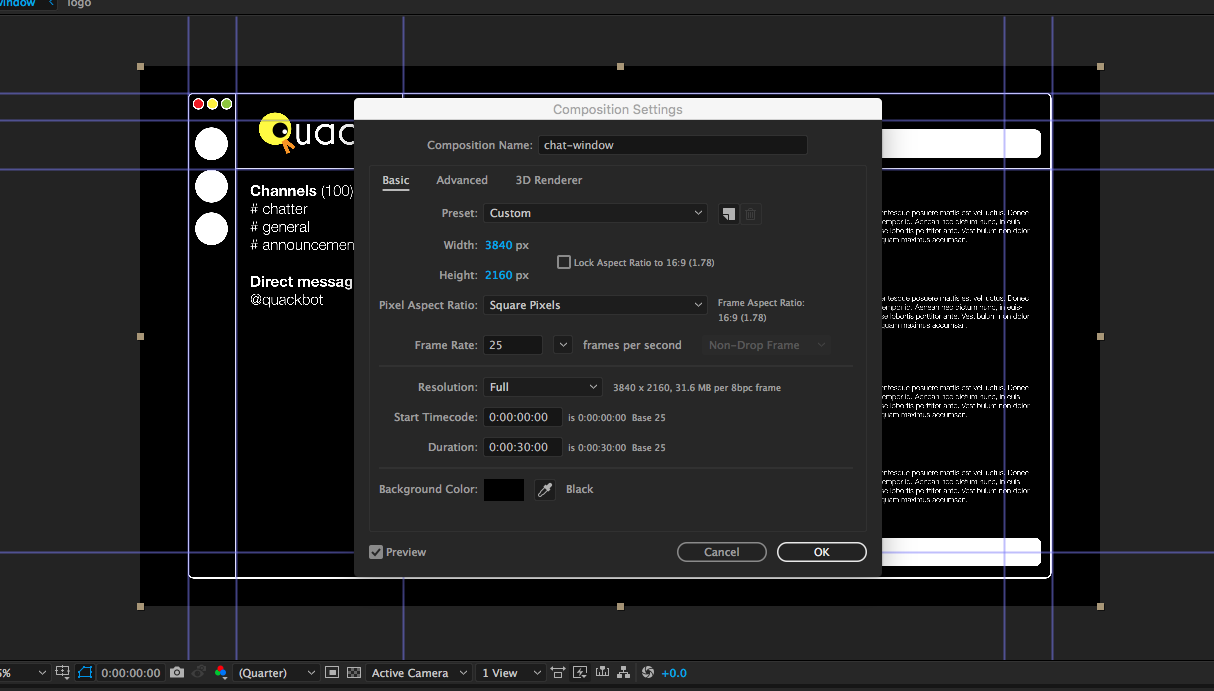The width and height of the screenshot is (1214, 691).
Task: Click the region of interest icon
Action: click(x=333, y=673)
